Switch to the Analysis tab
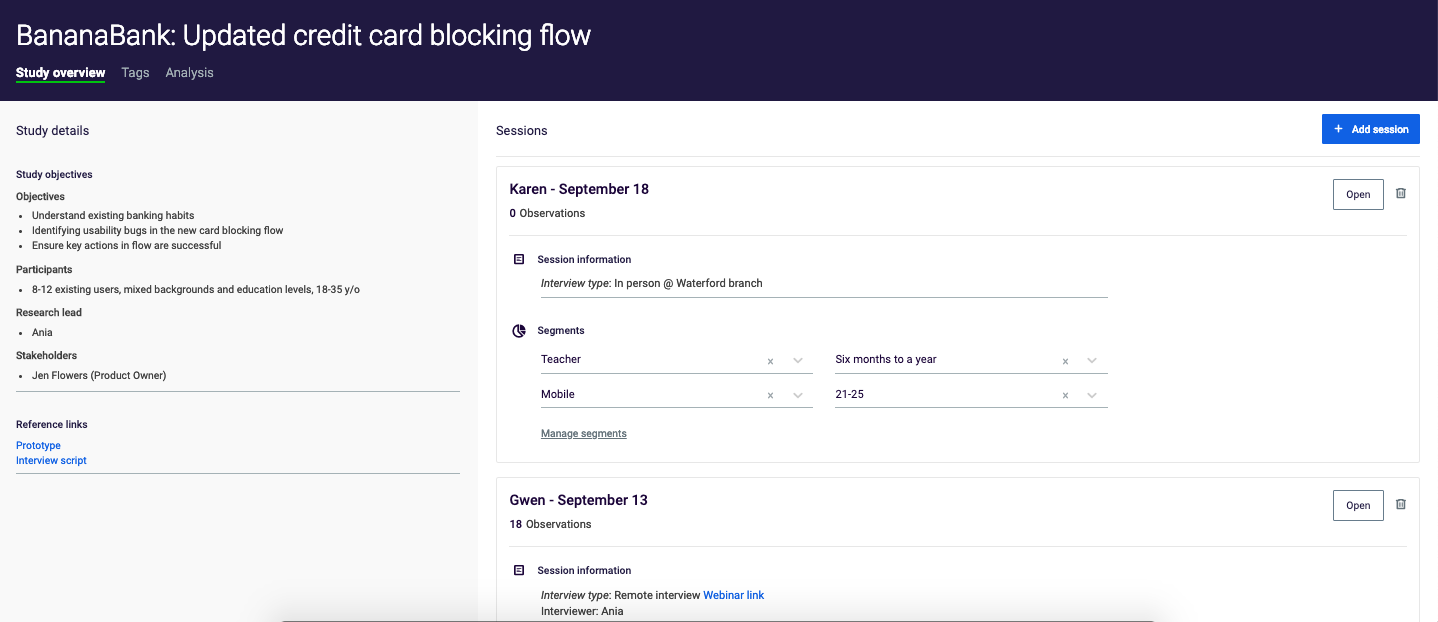The height and width of the screenshot is (622, 1438). 189,73
